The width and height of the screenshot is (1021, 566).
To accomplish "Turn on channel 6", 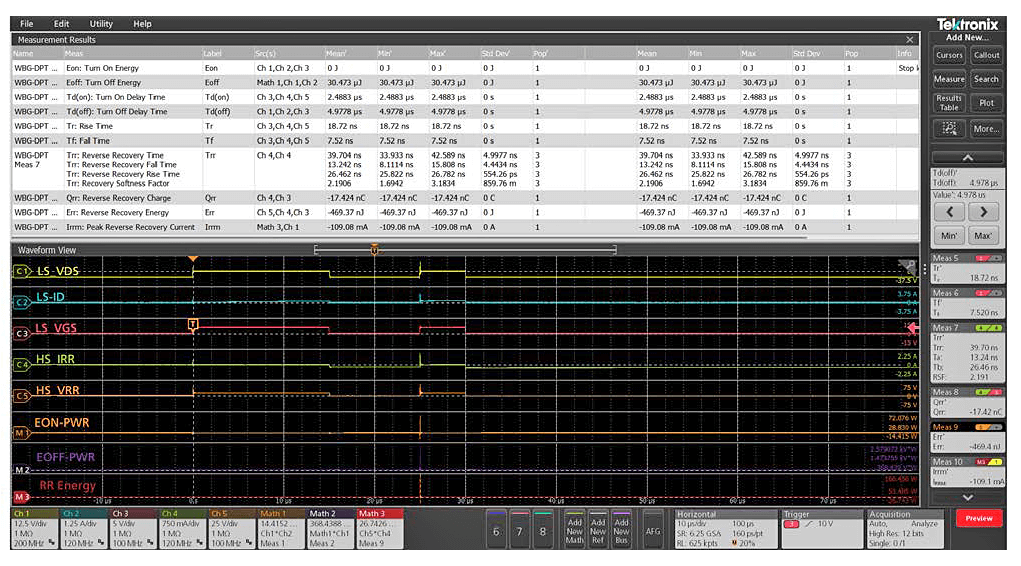I will 496,530.
